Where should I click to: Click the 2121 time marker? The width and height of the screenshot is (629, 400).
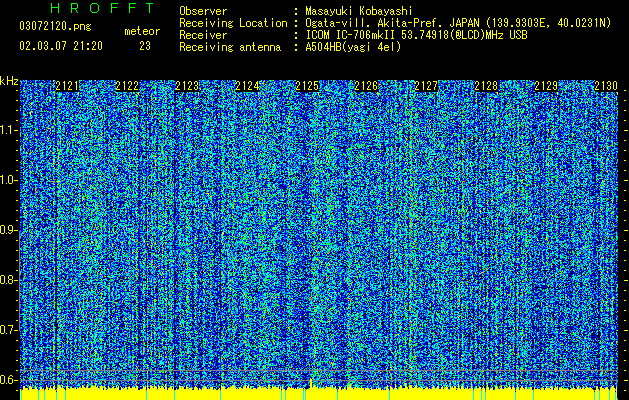tap(67, 86)
